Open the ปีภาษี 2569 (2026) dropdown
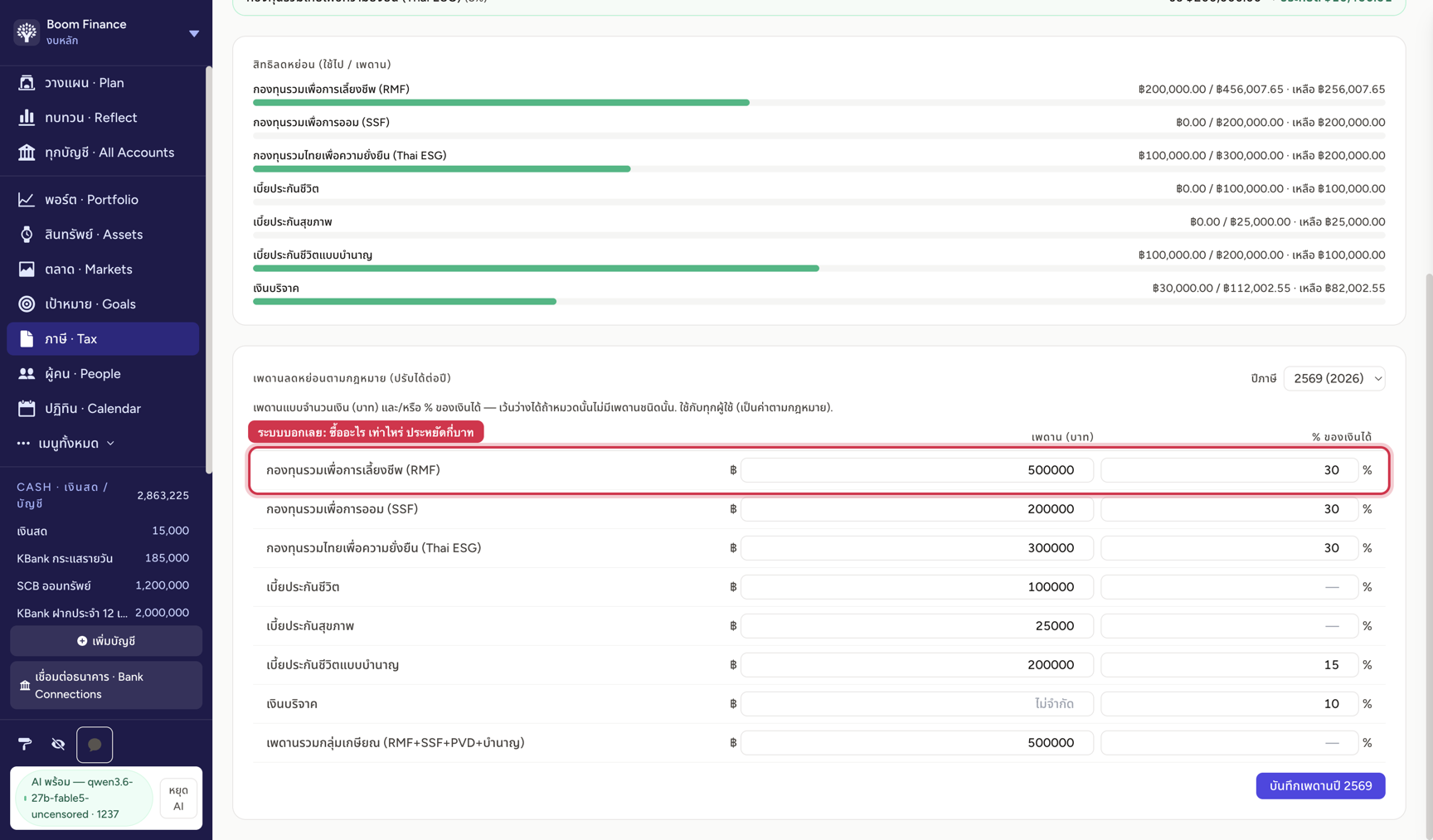The image size is (1433, 840). coord(1334,378)
